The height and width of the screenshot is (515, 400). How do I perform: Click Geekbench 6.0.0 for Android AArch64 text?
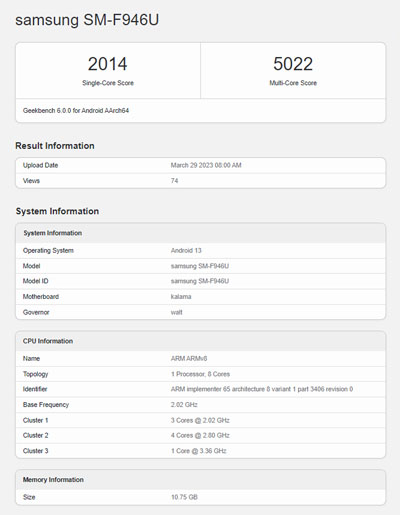pyautogui.click(x=76, y=111)
